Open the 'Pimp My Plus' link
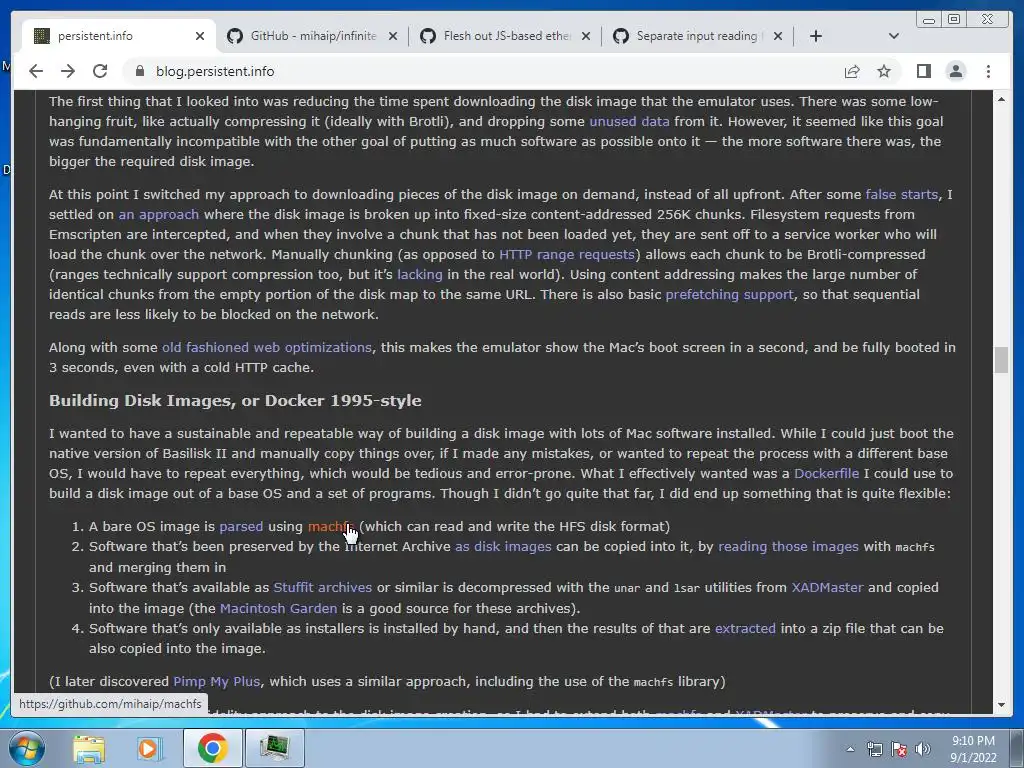 pyautogui.click(x=216, y=682)
